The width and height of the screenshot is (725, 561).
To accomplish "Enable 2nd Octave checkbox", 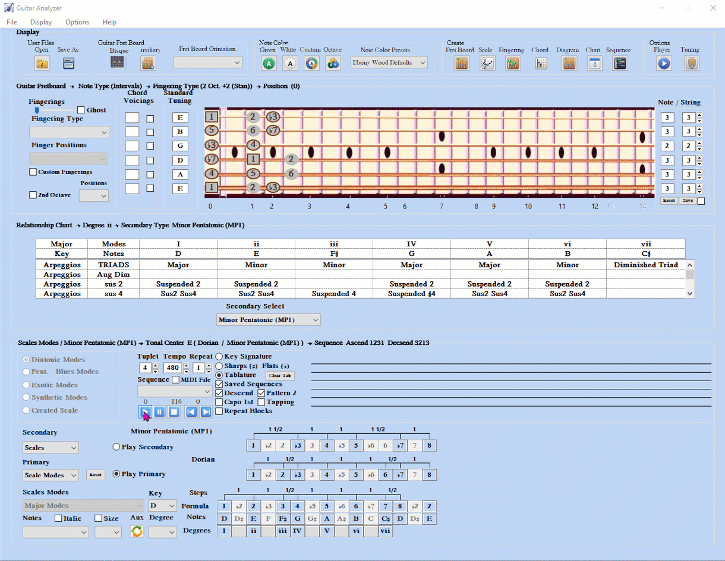I will click(x=33, y=195).
